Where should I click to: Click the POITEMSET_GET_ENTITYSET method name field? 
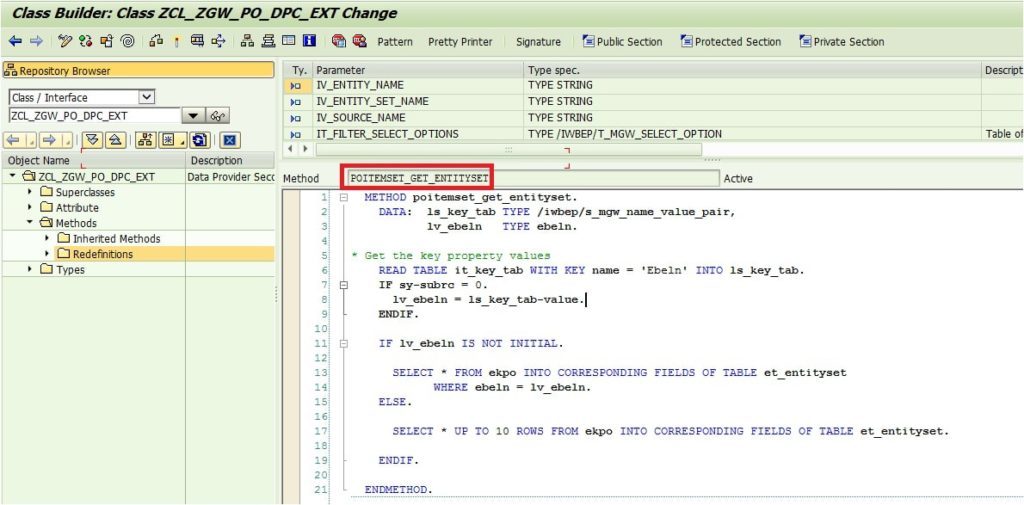click(532, 178)
